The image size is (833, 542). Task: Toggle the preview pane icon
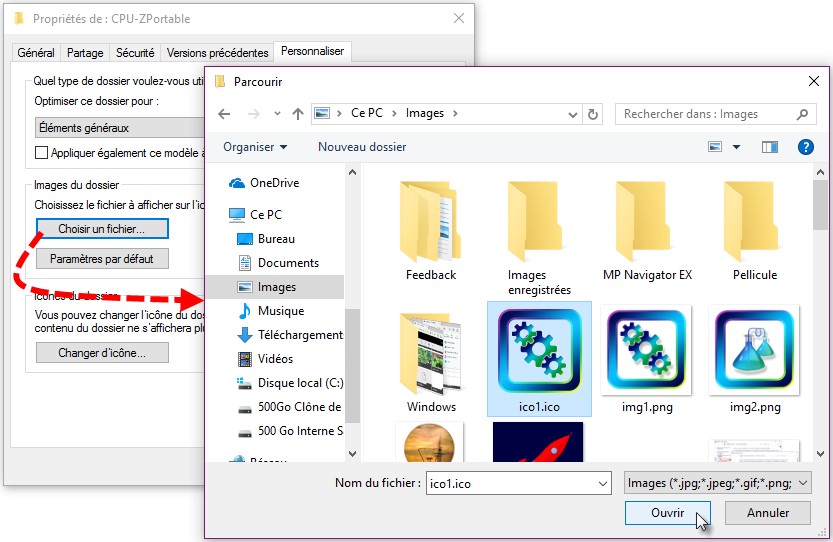click(769, 147)
